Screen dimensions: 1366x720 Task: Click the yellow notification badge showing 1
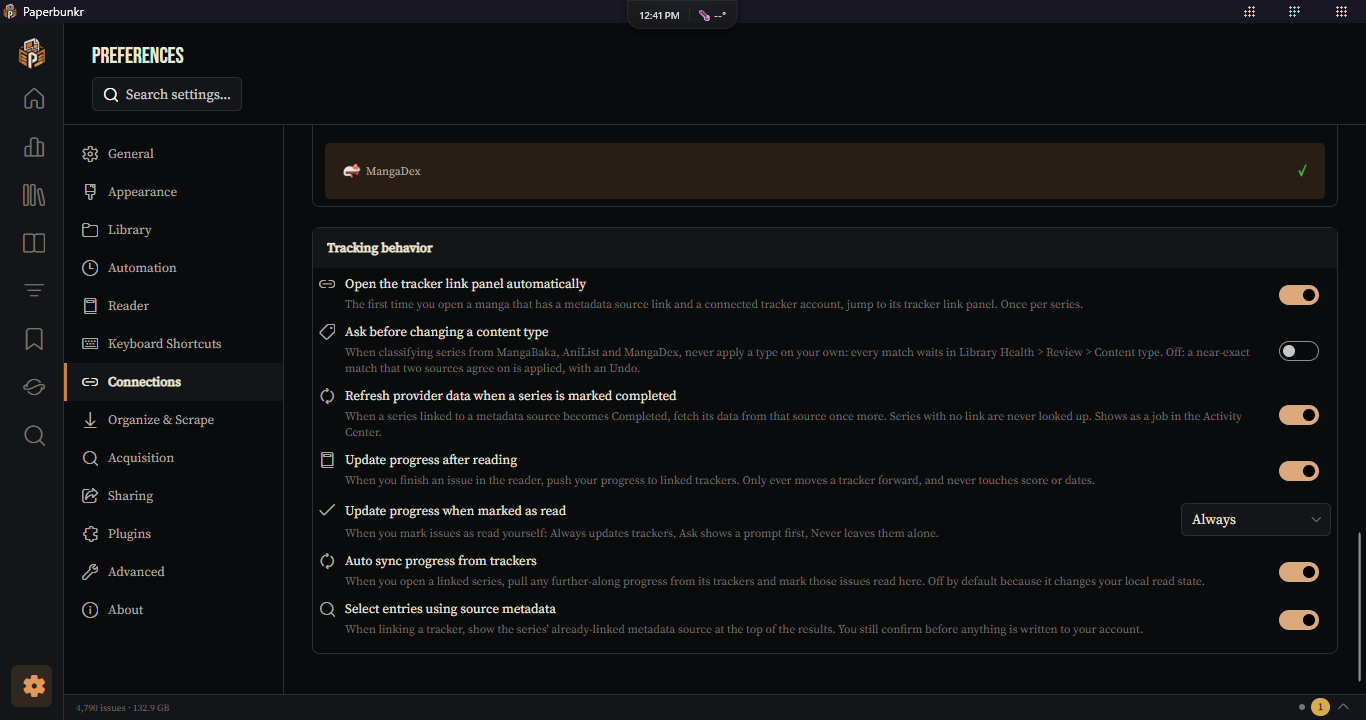pyautogui.click(x=1320, y=707)
